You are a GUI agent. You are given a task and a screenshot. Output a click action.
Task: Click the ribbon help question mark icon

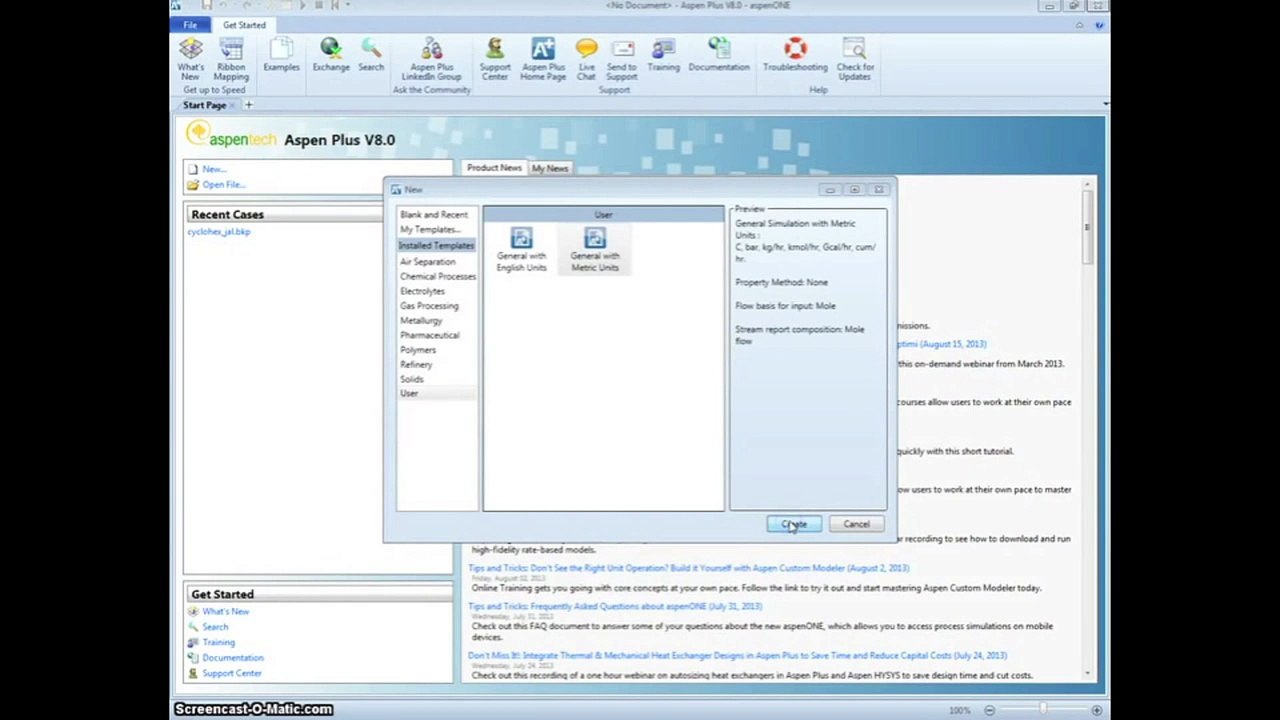pyautogui.click(x=1099, y=25)
